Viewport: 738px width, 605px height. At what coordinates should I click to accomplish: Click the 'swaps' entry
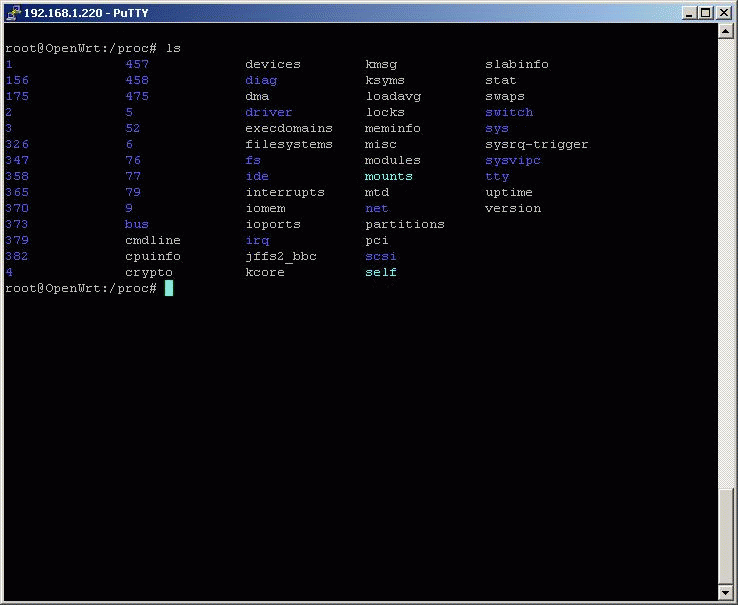pos(505,97)
